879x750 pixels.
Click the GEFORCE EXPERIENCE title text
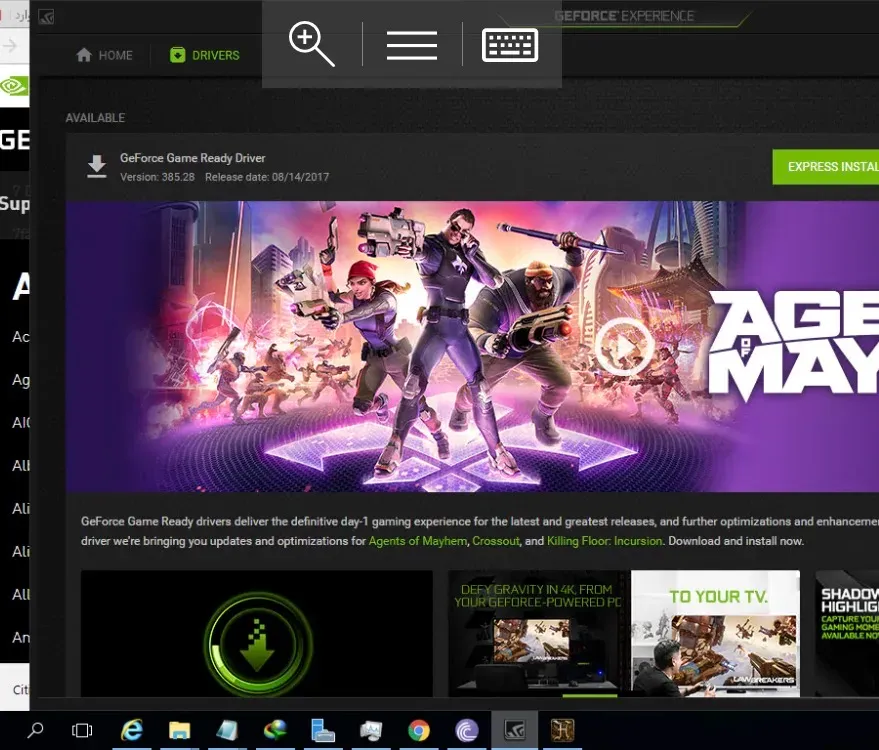coord(624,16)
